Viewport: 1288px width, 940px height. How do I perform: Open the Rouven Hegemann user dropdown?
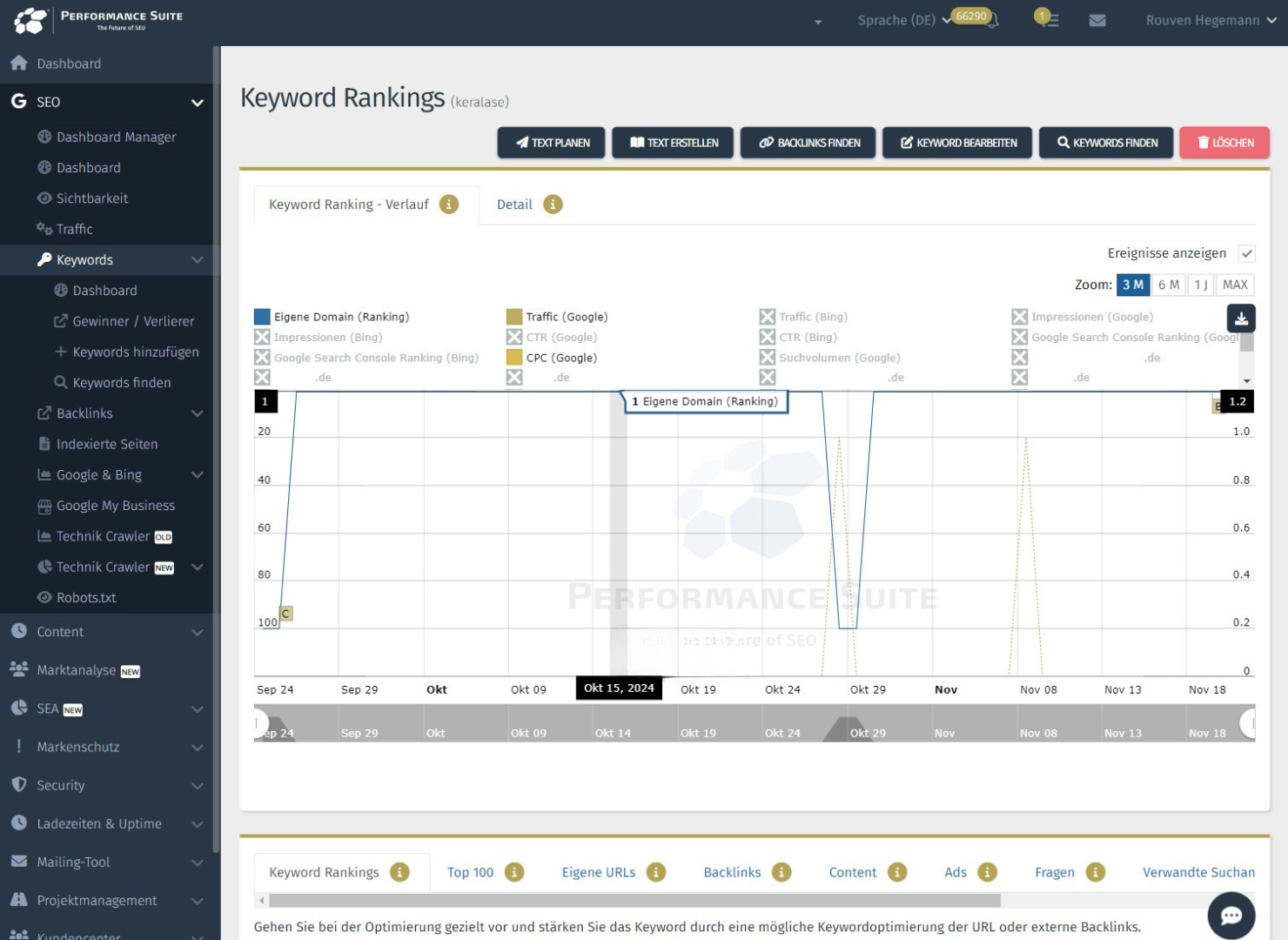pyautogui.click(x=1210, y=20)
